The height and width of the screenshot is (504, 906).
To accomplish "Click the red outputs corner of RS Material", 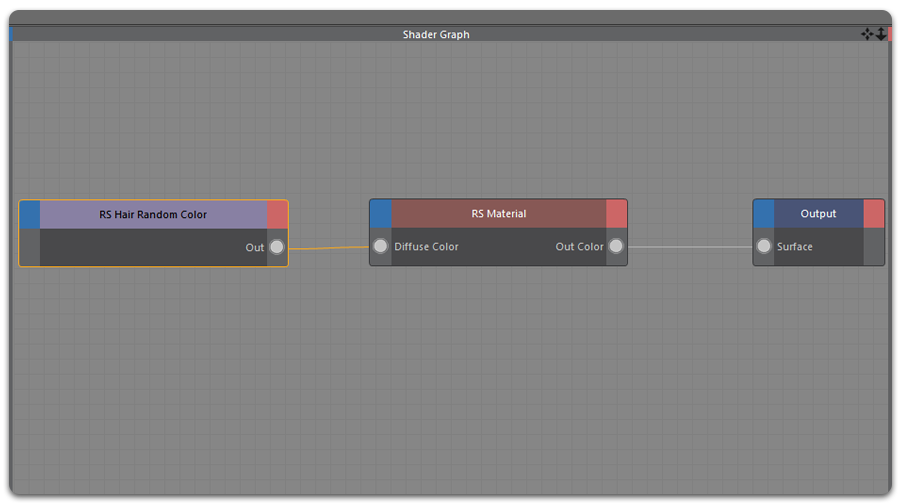I will coord(616,214).
